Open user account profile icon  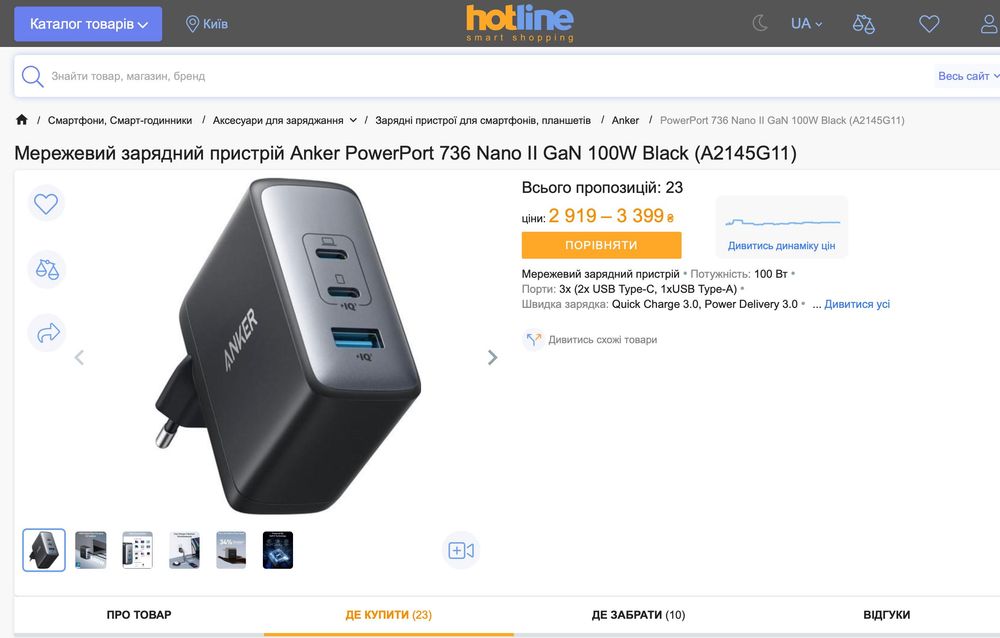[989, 24]
